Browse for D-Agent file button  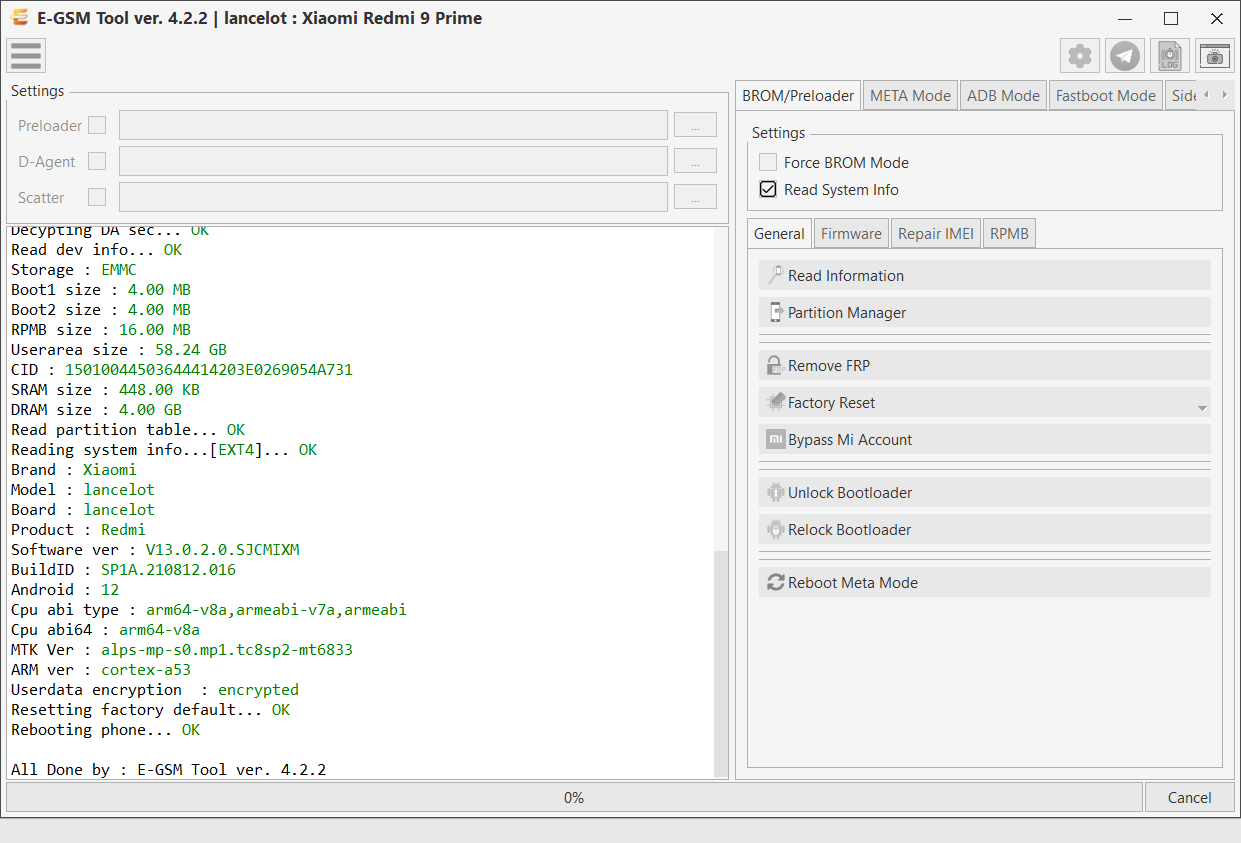(695, 161)
